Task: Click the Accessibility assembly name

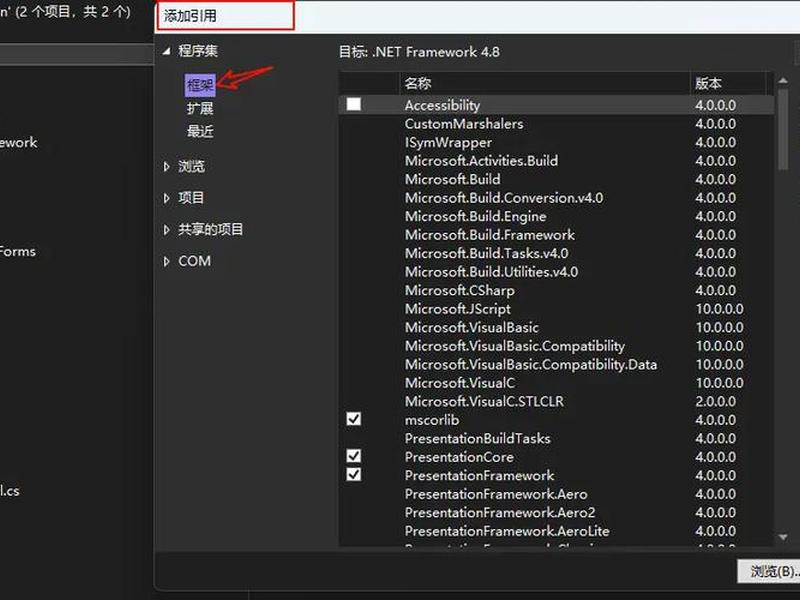Action: (x=442, y=105)
